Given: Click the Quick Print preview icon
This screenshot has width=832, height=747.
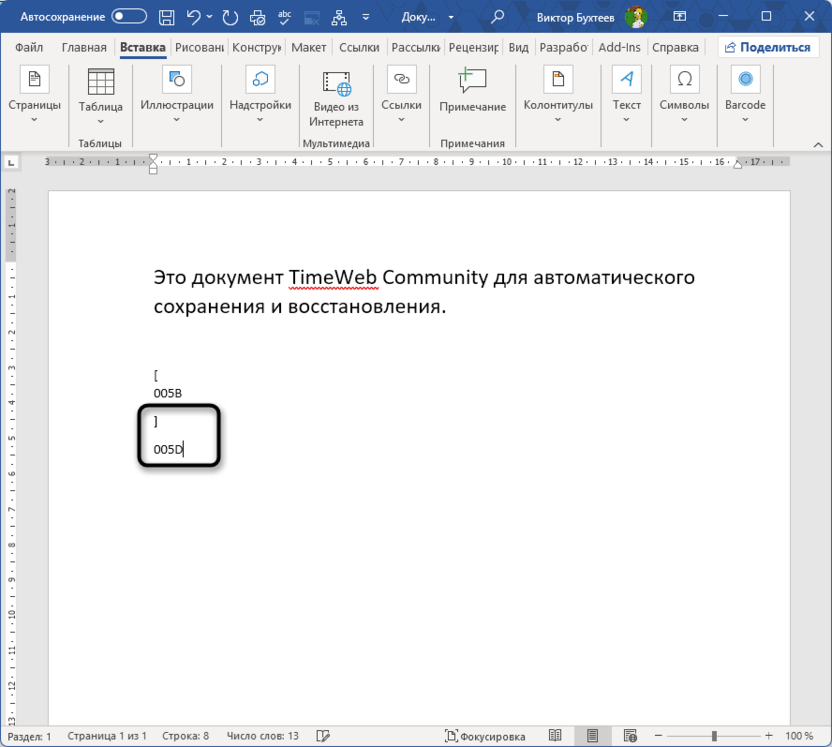Looking at the screenshot, I should [257, 18].
